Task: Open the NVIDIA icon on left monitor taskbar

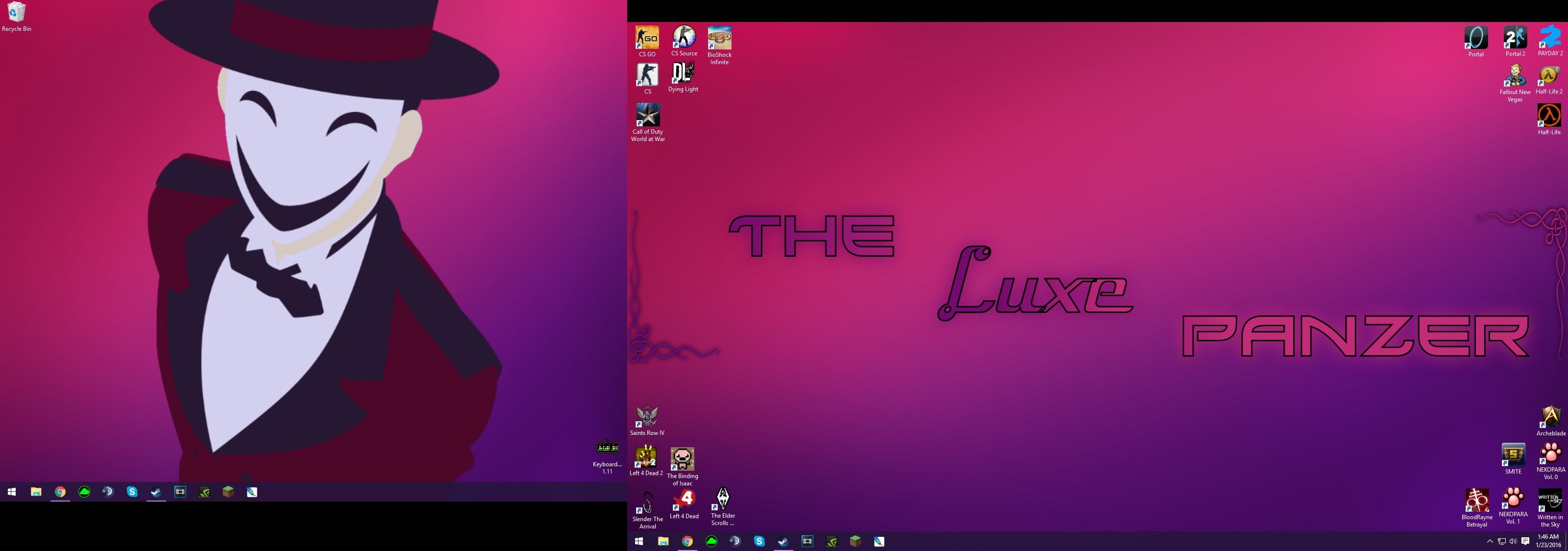Action: pos(204,492)
